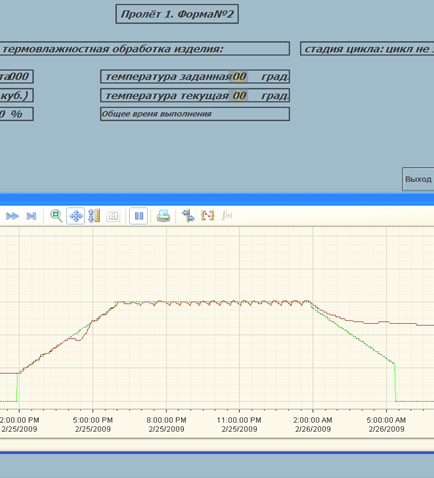
Task: Click the 2:00:00 AM time axis label
Action: tap(313, 424)
